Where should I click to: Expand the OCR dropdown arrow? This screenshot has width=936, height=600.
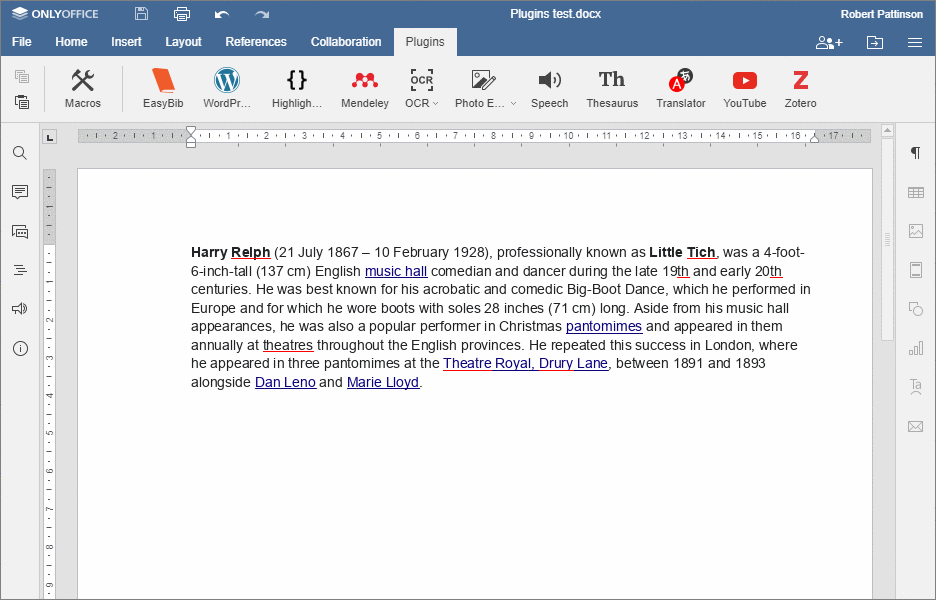click(x=436, y=103)
